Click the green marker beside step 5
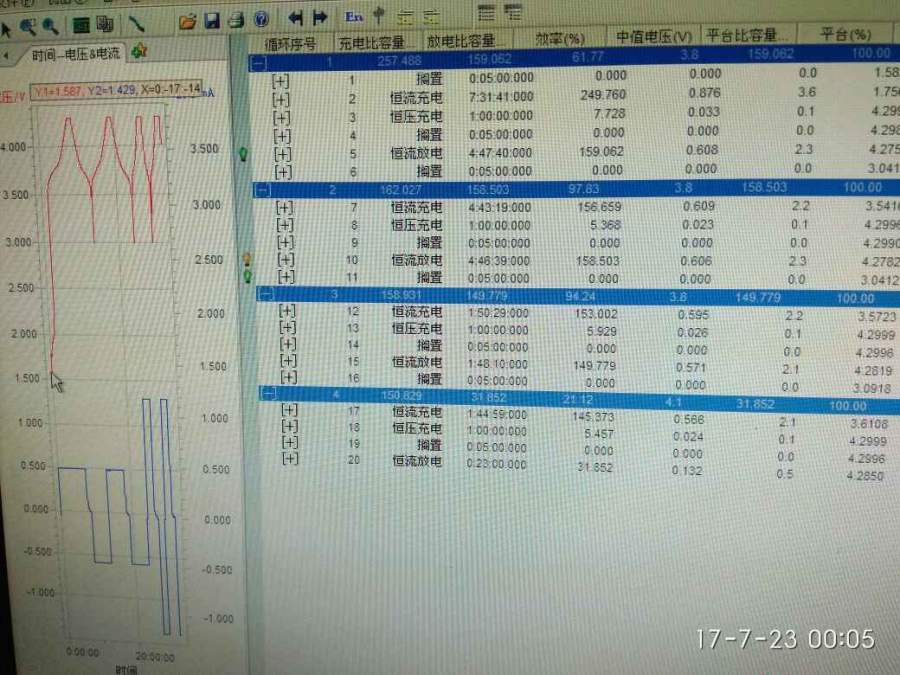 [243, 154]
